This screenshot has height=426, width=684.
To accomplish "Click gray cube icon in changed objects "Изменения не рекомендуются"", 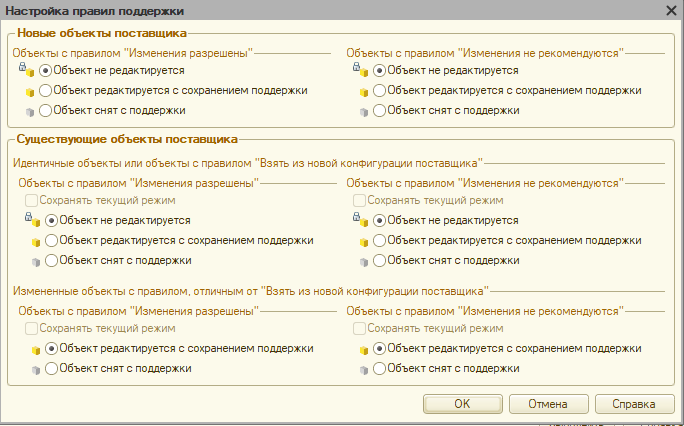I will click(364, 371).
